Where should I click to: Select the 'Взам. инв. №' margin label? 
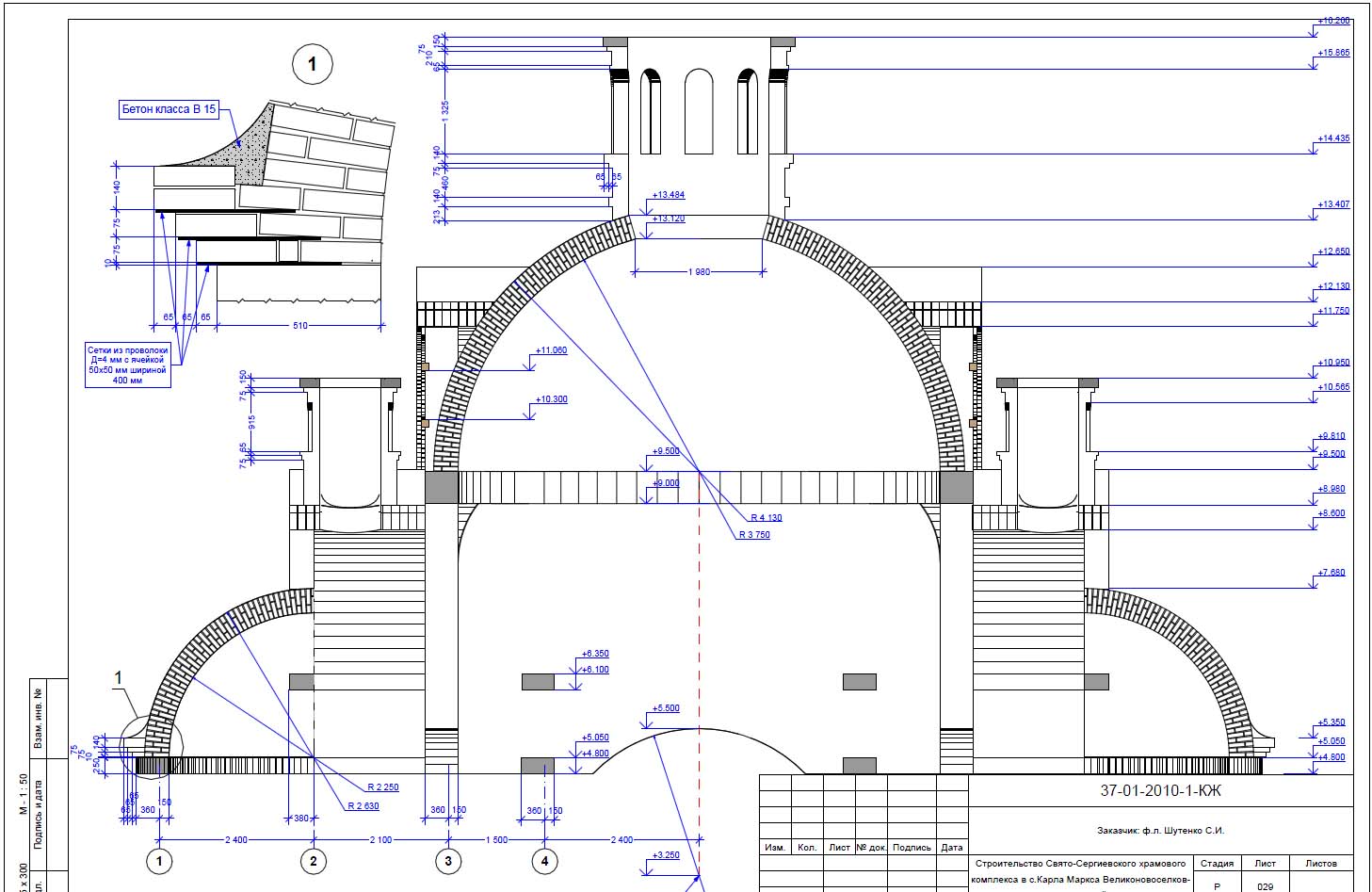pos(39,721)
